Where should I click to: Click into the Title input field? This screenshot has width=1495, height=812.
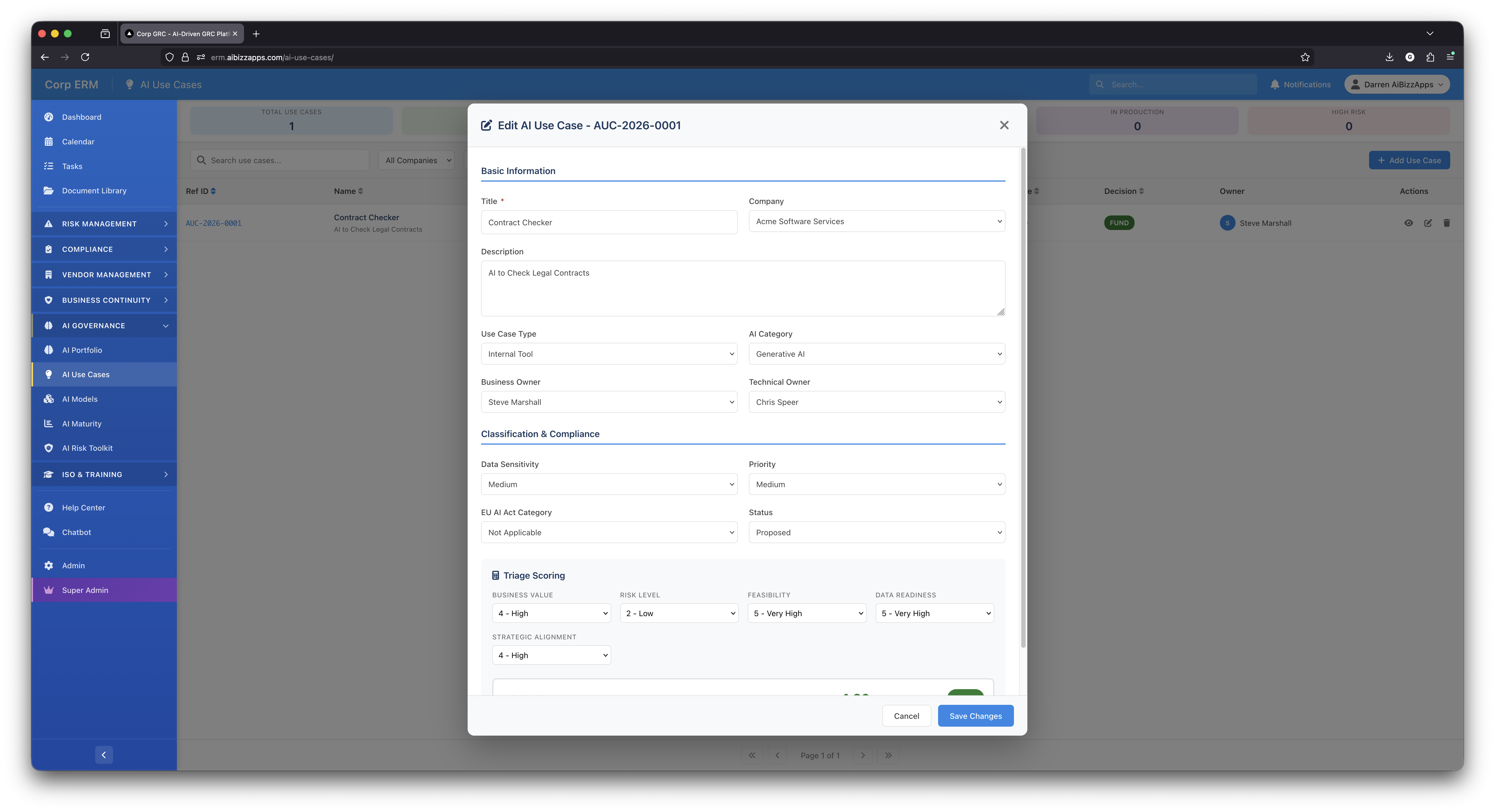point(609,222)
